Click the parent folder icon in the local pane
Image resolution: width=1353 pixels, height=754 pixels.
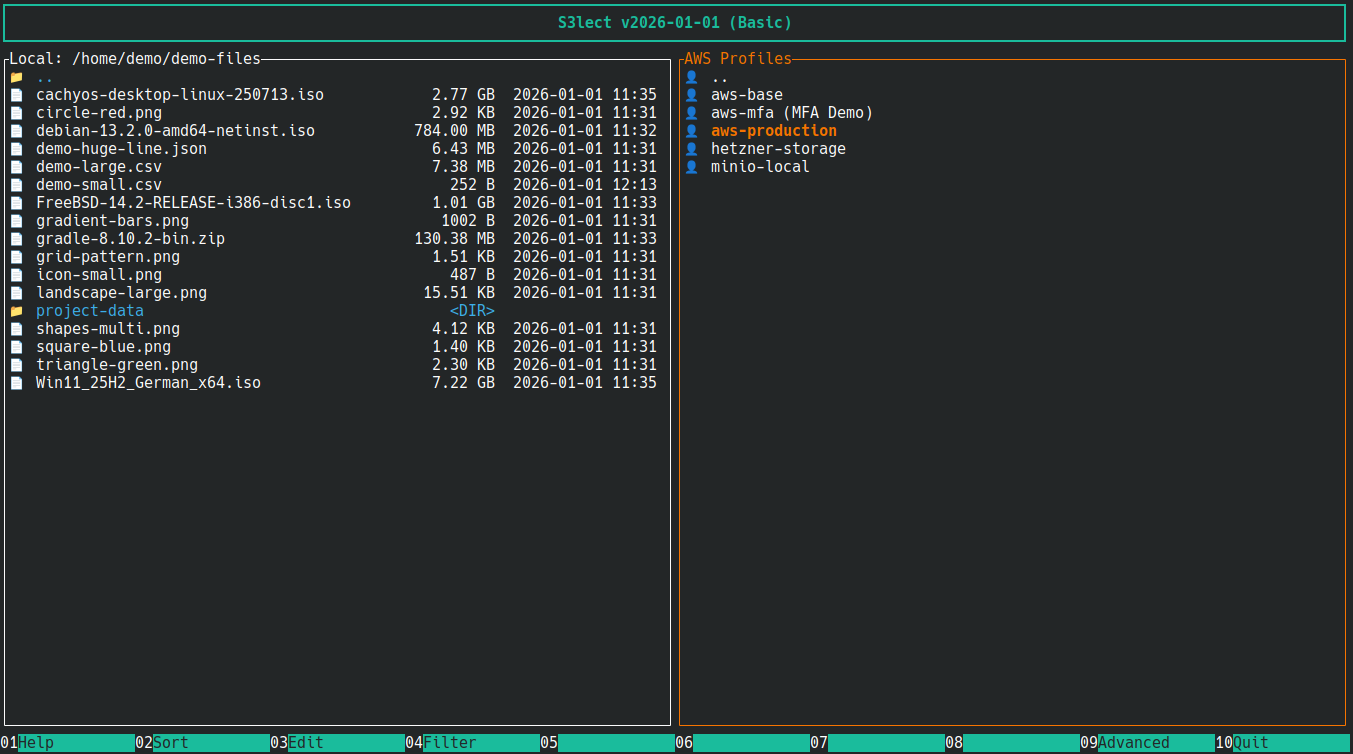pyautogui.click(x=16, y=76)
